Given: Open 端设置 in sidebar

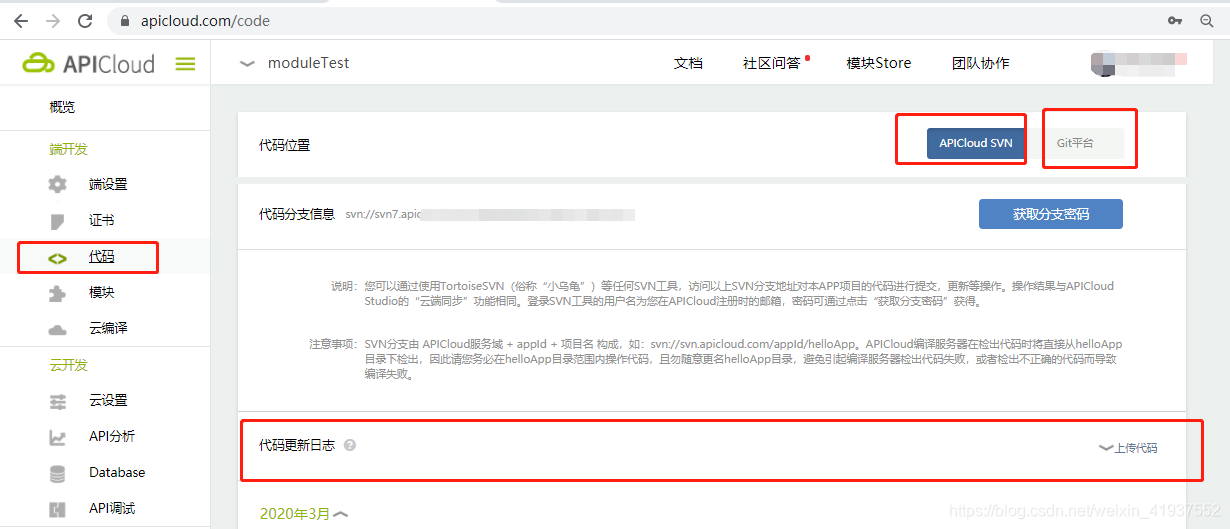Looking at the screenshot, I should point(108,184).
